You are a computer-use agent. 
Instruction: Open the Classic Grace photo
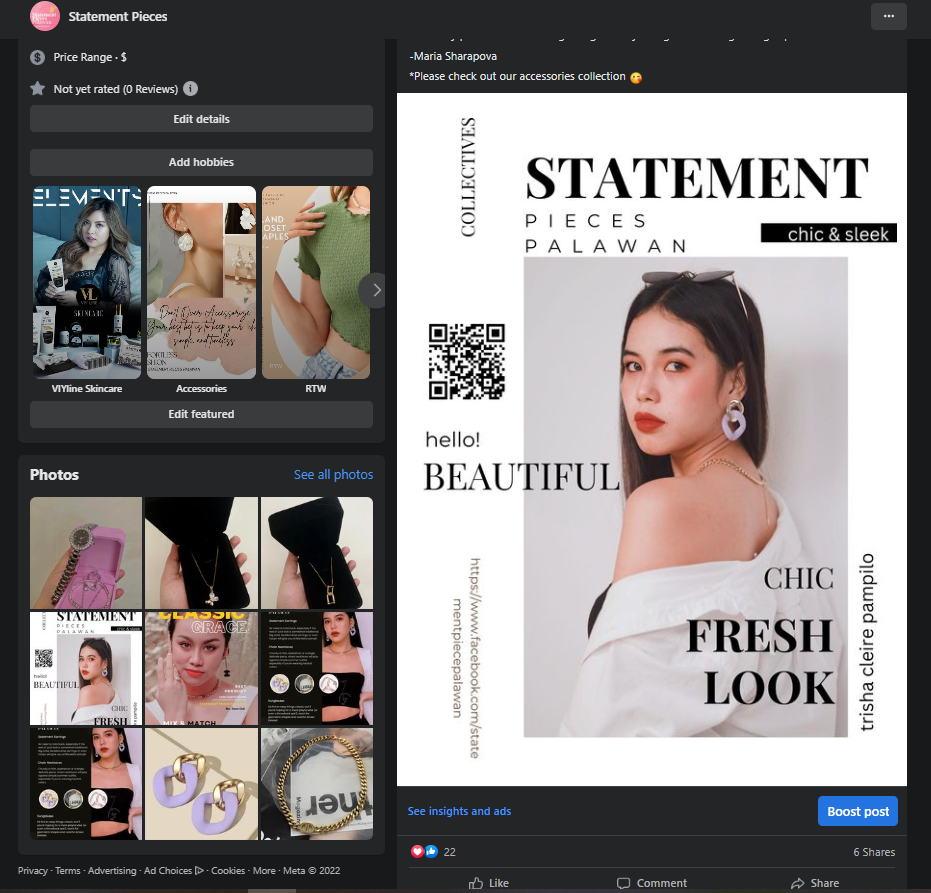coord(201,669)
